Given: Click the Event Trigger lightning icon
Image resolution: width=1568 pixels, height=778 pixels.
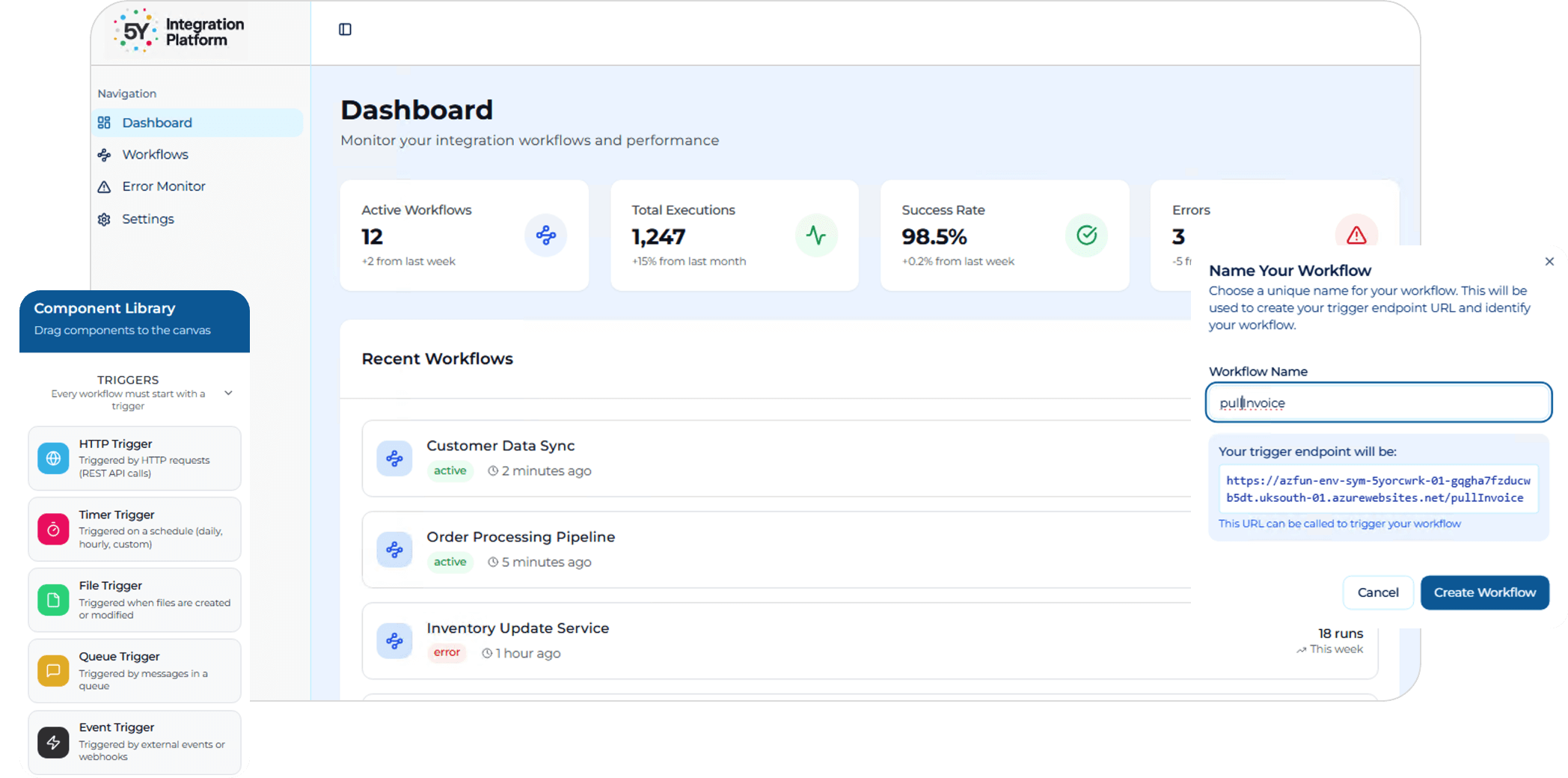Looking at the screenshot, I should pos(53,742).
